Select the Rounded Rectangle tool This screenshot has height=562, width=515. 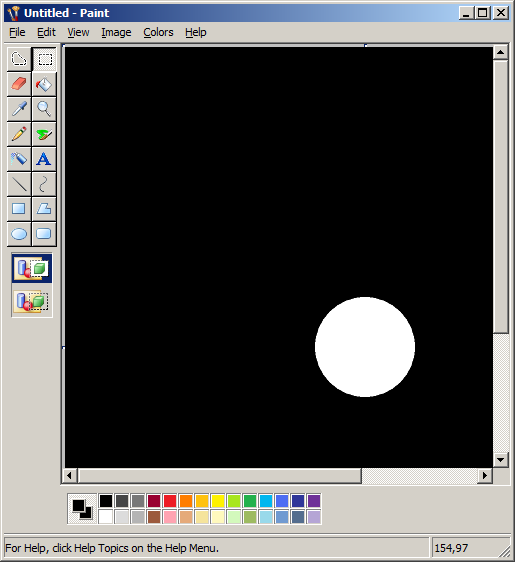44,234
